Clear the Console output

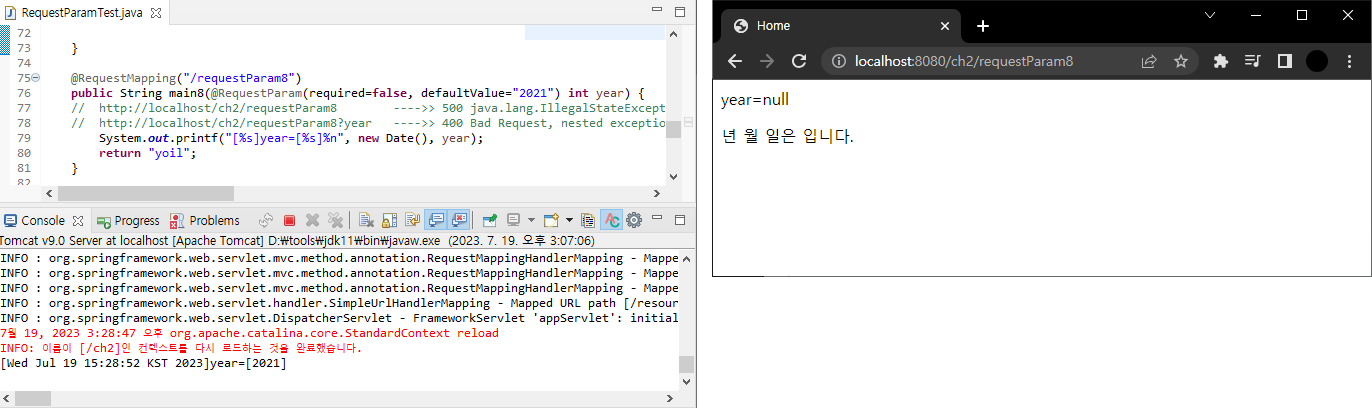tap(366, 220)
